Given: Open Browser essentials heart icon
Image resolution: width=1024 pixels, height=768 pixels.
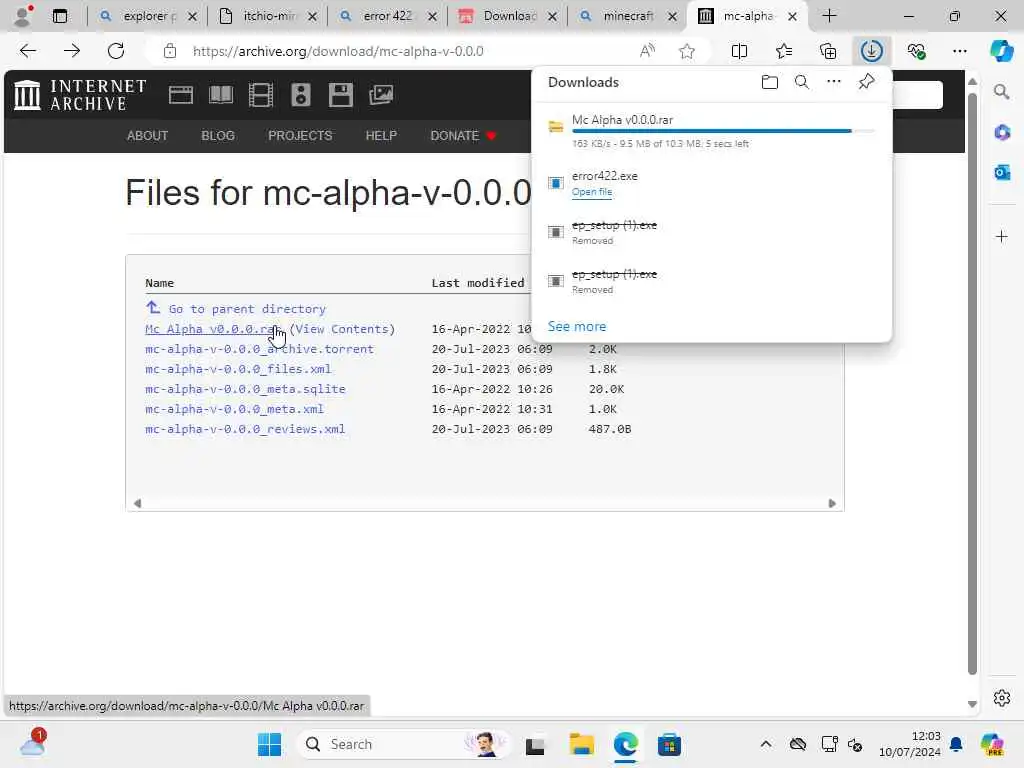Looking at the screenshot, I should [x=916, y=51].
